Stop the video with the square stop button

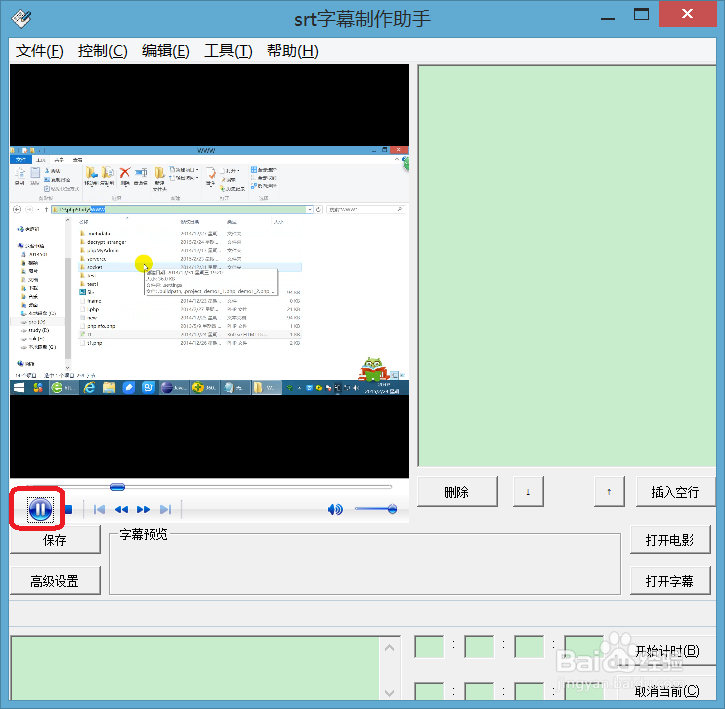[69, 509]
